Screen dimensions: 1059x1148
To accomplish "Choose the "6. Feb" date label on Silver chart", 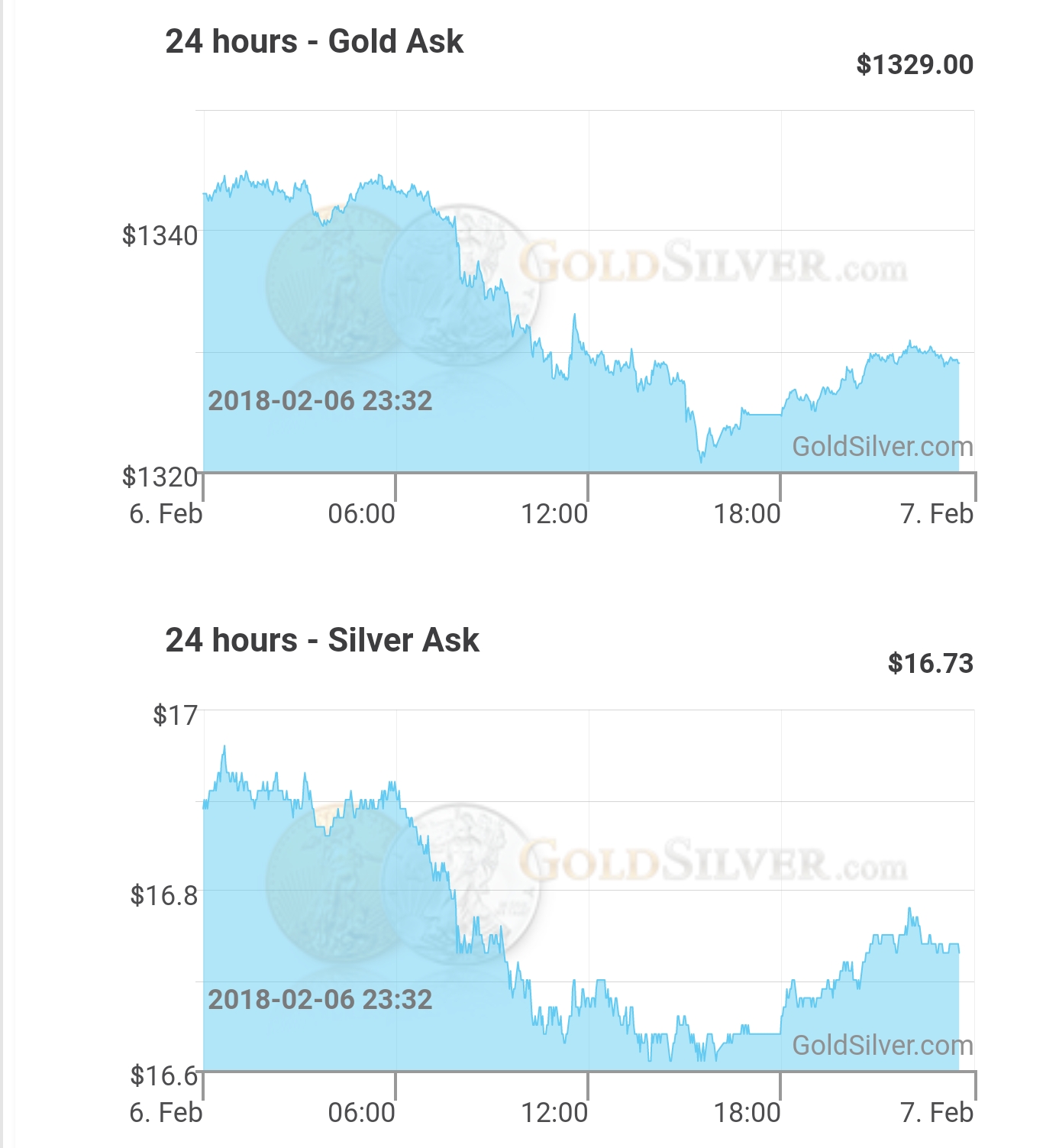I will tap(166, 1113).
